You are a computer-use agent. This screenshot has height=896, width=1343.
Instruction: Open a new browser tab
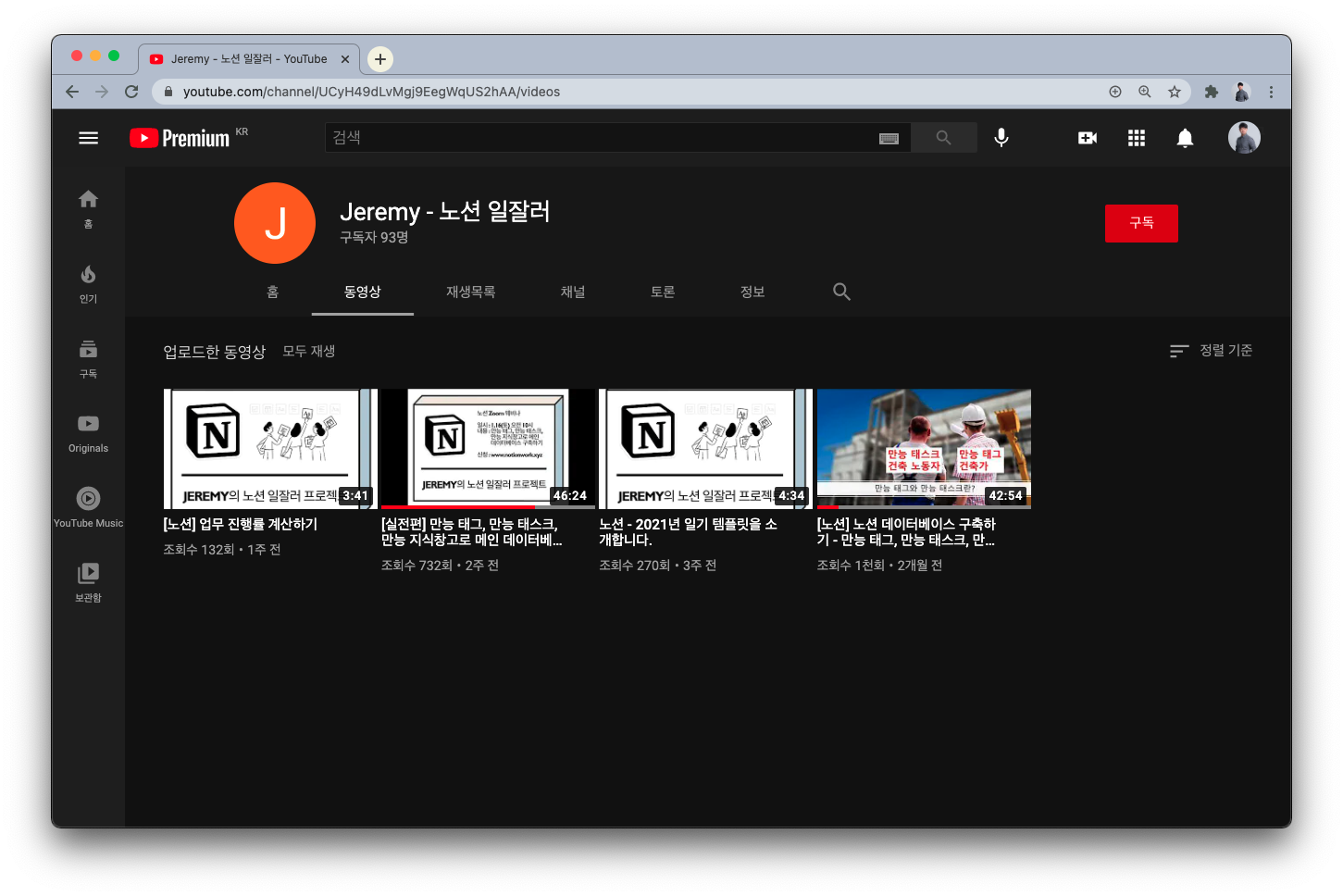coord(380,59)
